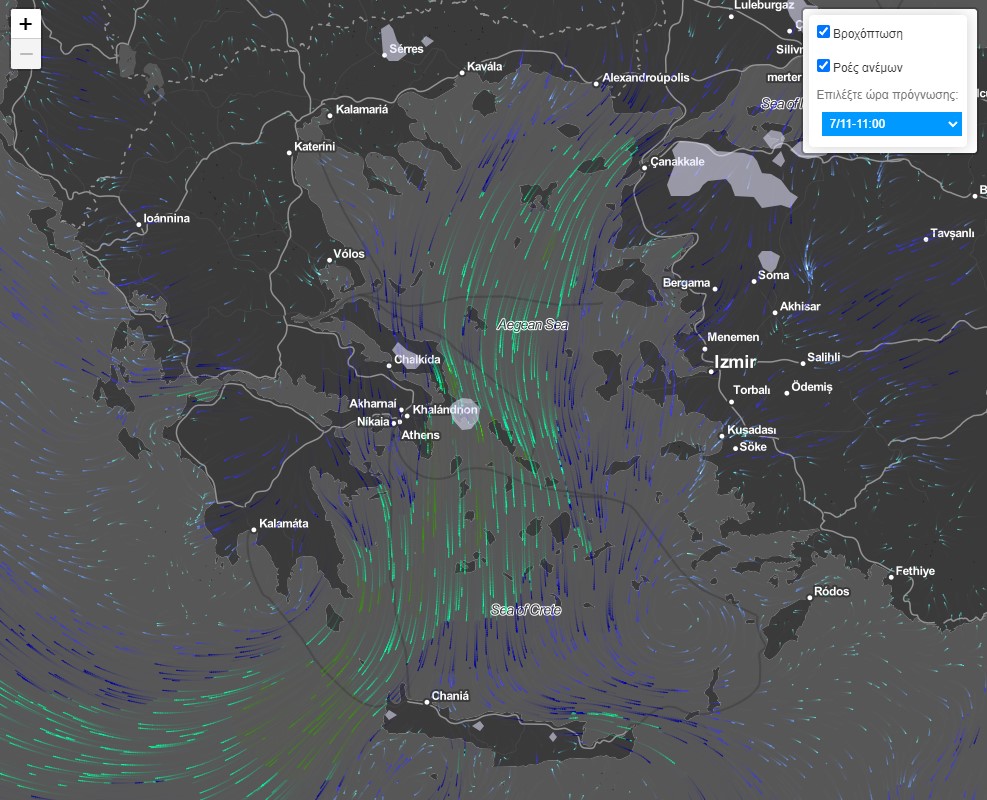Viewport: 987px width, 800px height.
Task: Click the Ródos city marker
Action: (x=809, y=598)
